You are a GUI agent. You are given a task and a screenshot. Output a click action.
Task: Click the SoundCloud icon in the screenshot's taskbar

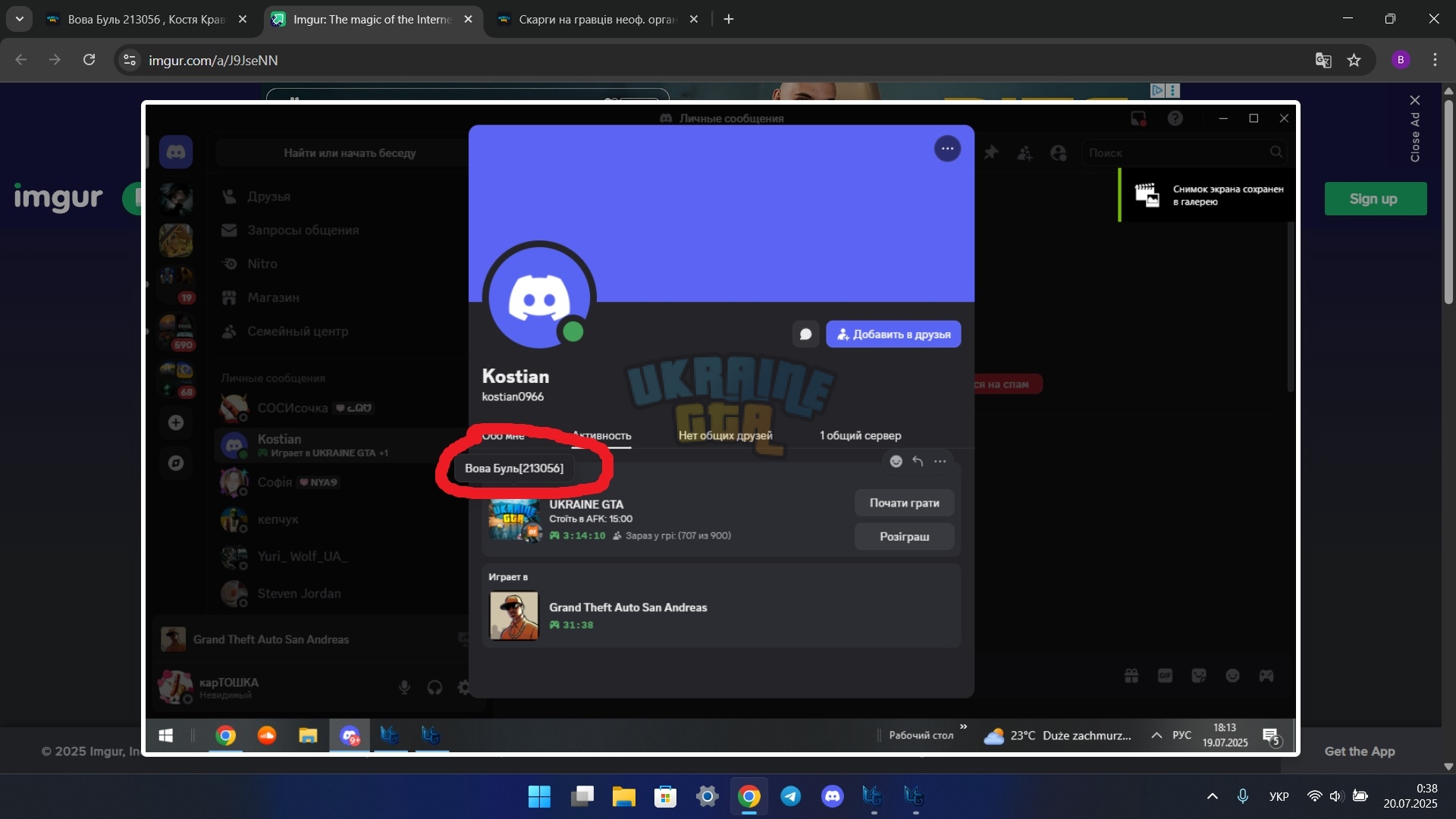(x=267, y=736)
